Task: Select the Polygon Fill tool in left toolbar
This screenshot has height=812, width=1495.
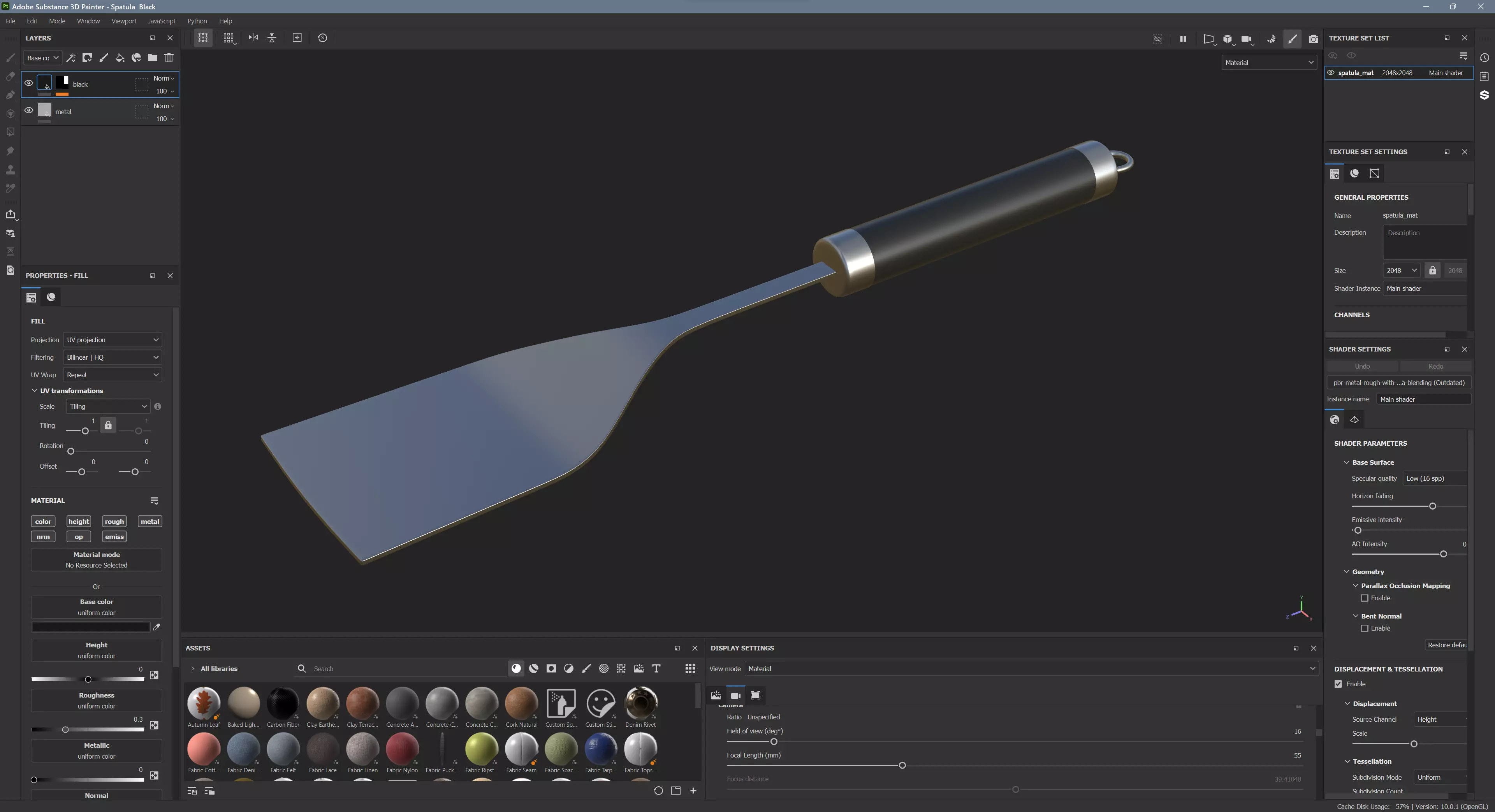Action: (x=10, y=132)
